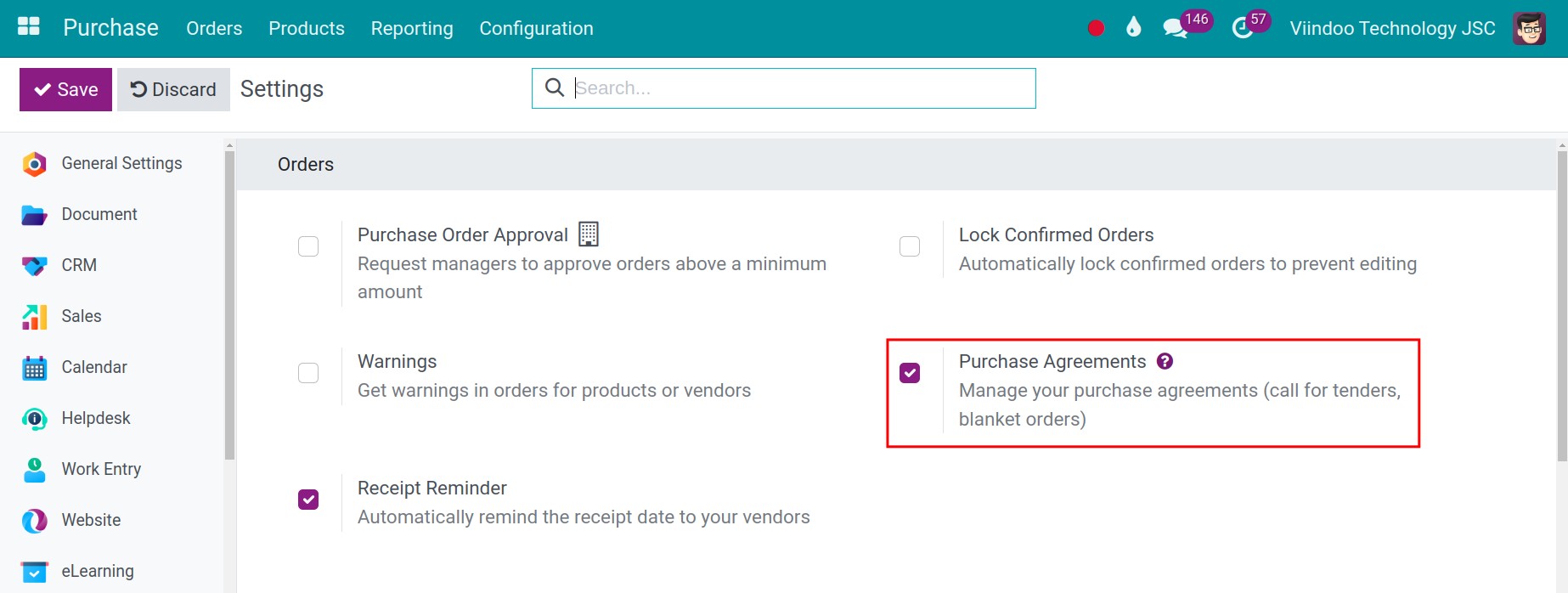
Task: Click the Purchase Agreements label
Action: click(x=1052, y=361)
